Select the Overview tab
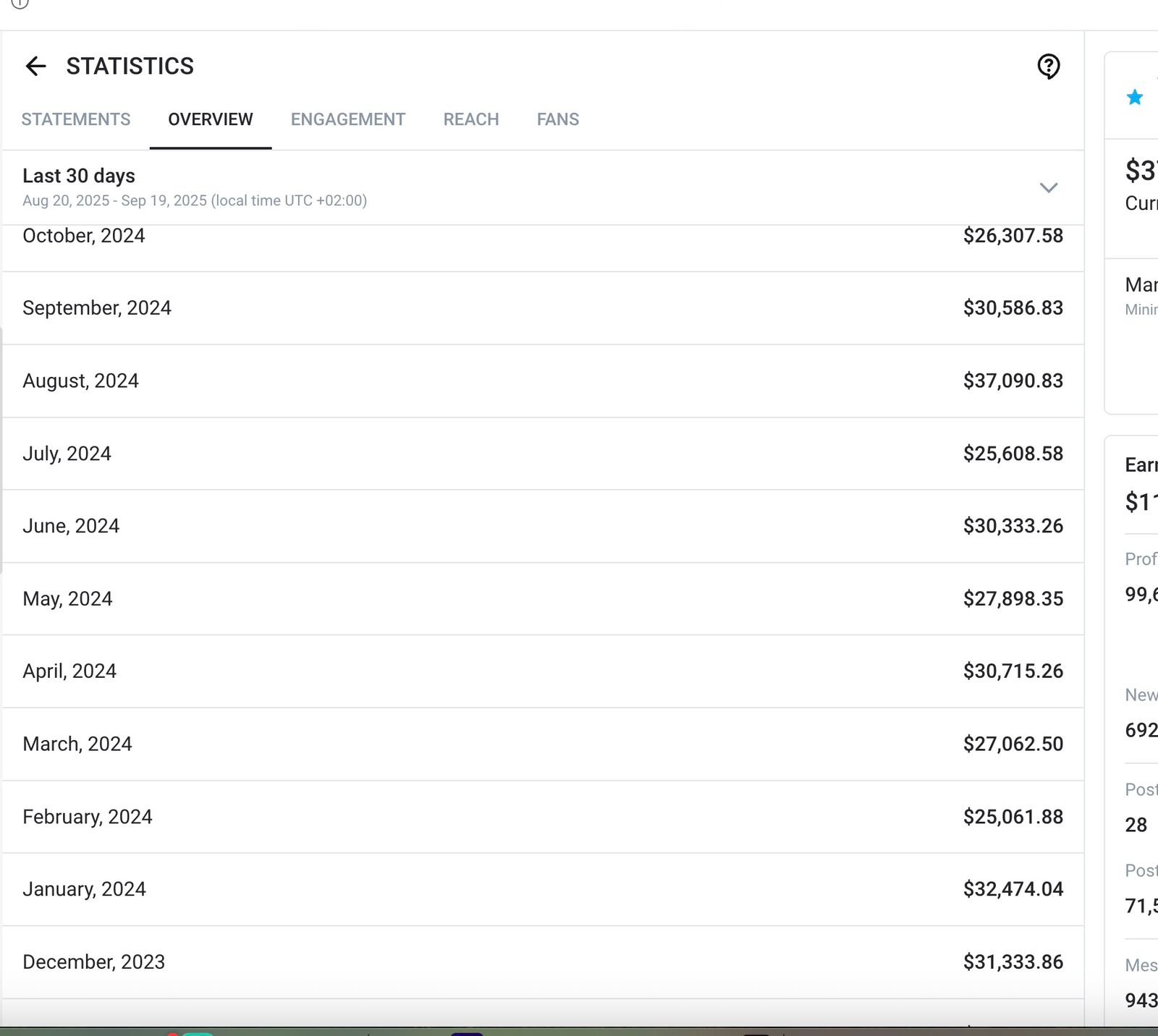 210,119
